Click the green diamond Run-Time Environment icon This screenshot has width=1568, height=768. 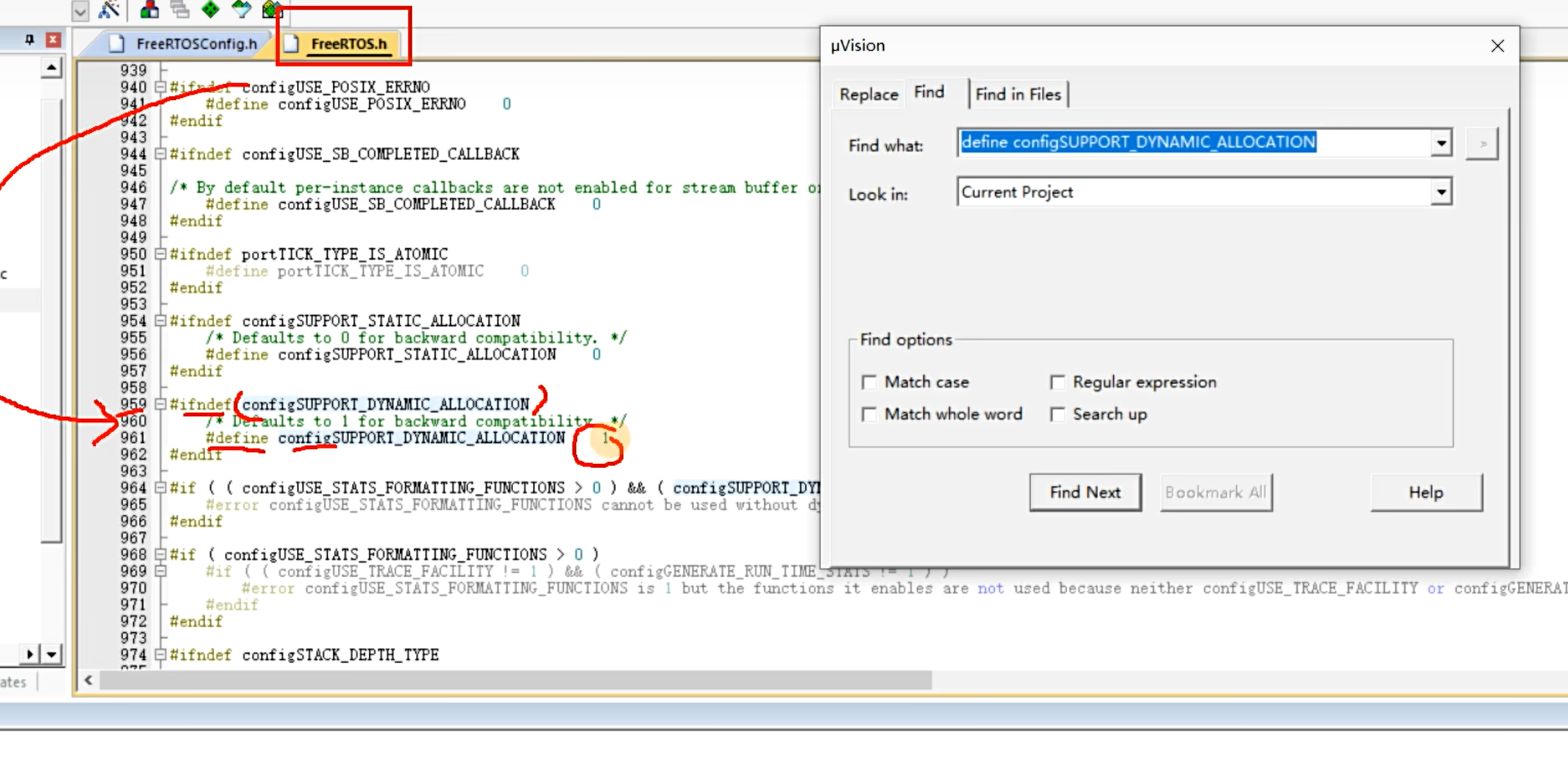(x=211, y=10)
